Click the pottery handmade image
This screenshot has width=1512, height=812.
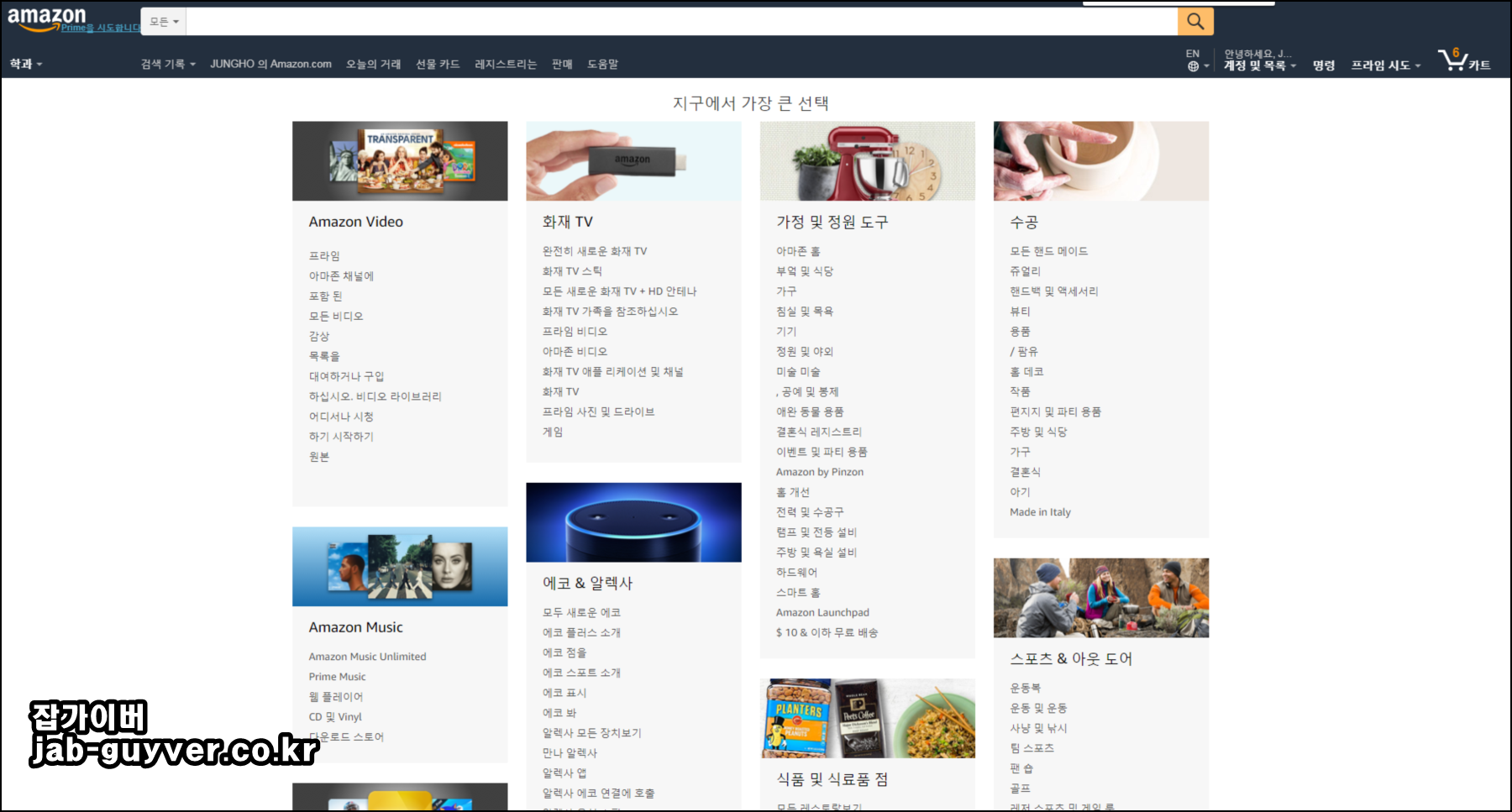(x=1101, y=160)
